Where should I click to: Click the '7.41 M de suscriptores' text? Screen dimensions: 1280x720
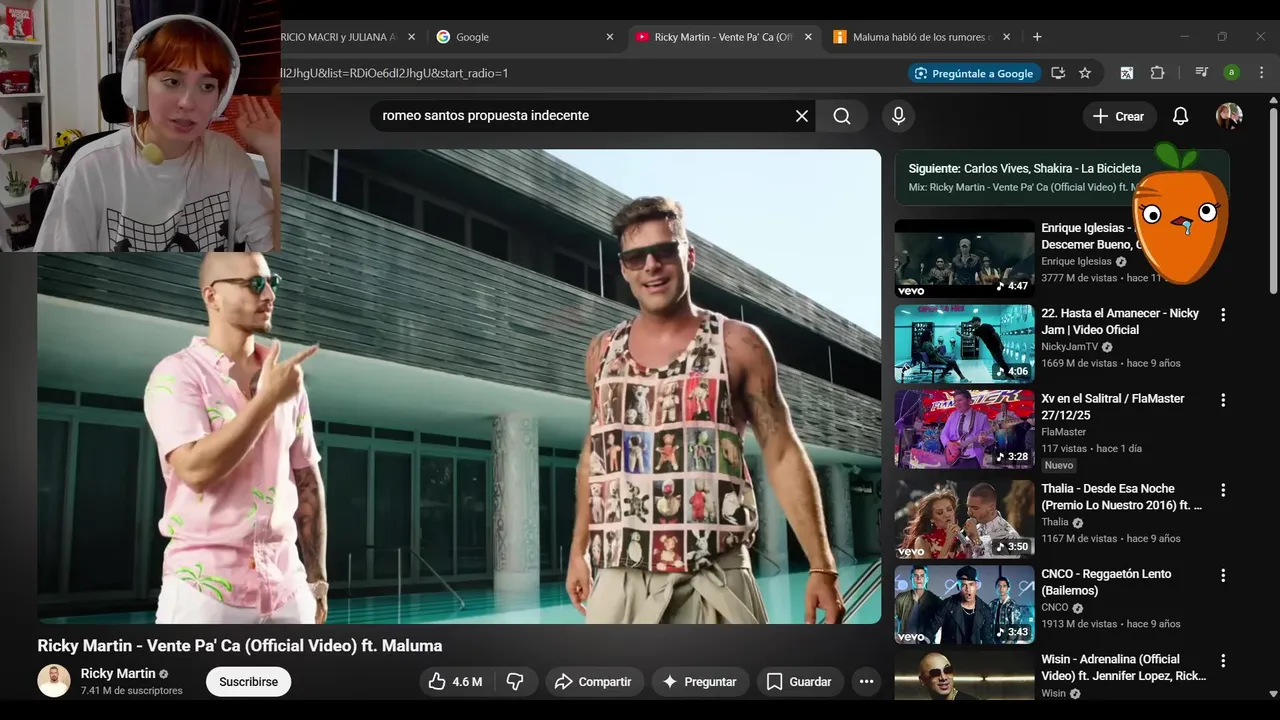pyautogui.click(x=132, y=691)
